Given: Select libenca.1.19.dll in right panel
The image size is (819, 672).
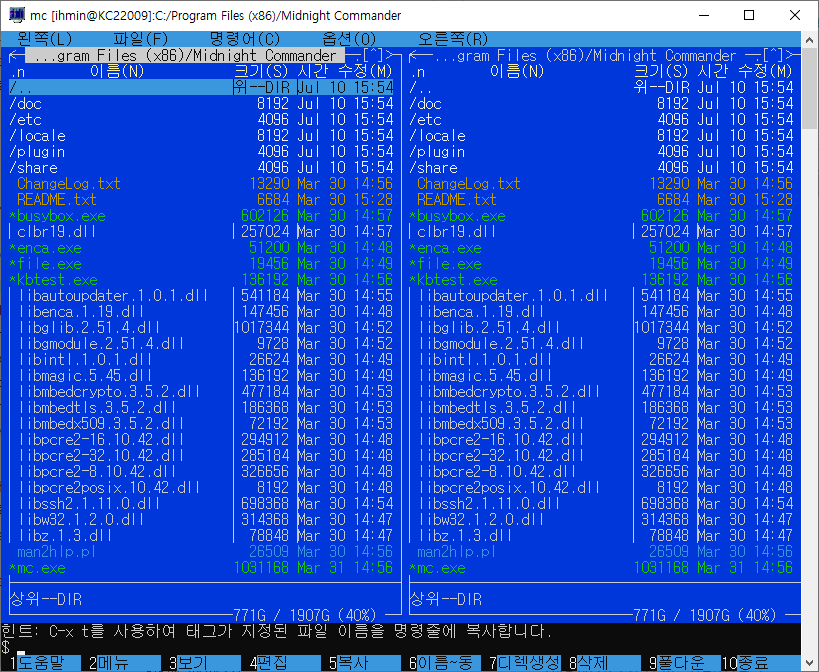Looking at the screenshot, I should [x=601, y=312].
